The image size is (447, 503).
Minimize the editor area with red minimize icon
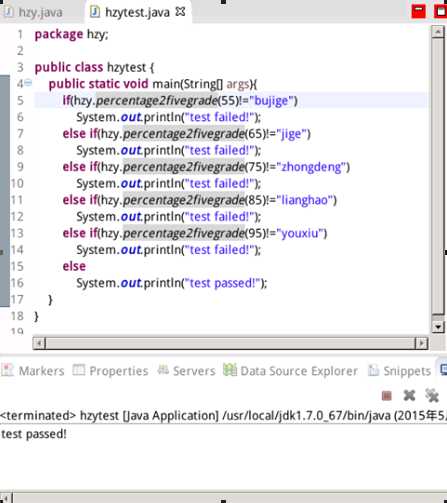[x=419, y=12]
